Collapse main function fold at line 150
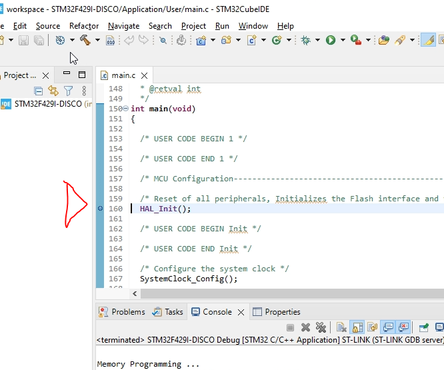 tap(126, 108)
